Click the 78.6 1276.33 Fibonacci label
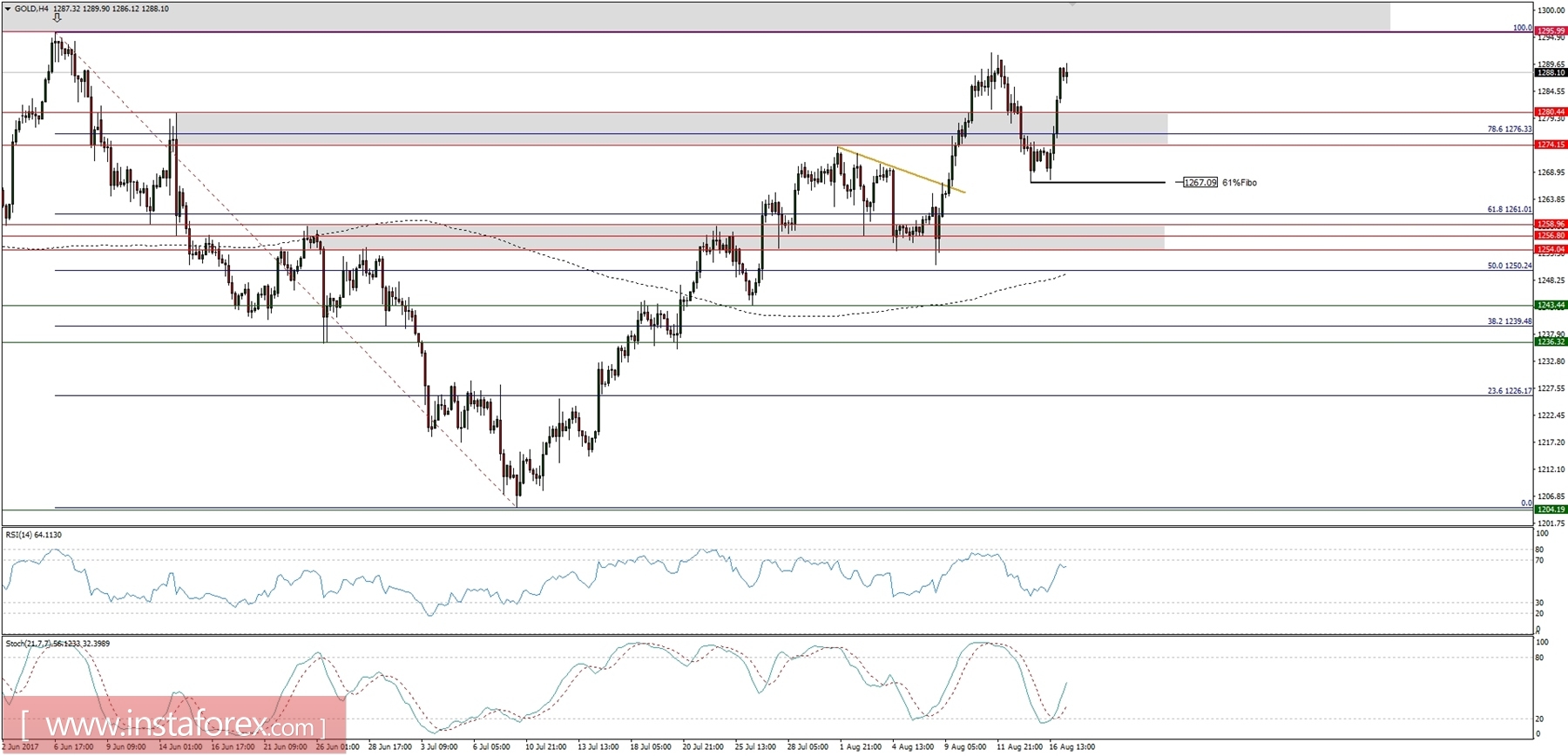Image resolution: width=1568 pixels, height=756 pixels. (1509, 129)
